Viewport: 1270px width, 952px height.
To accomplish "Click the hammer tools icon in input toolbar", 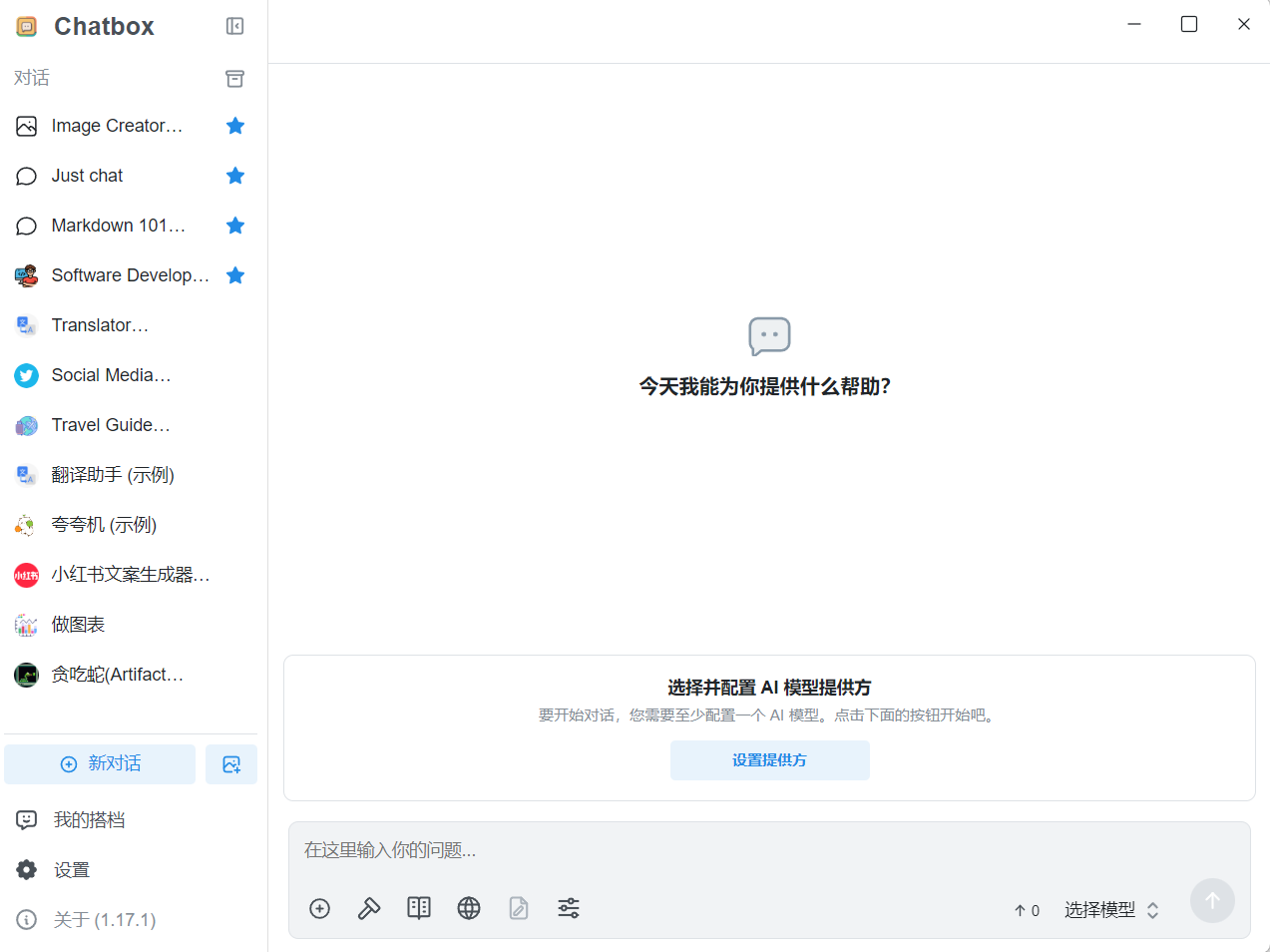I will pyautogui.click(x=369, y=908).
